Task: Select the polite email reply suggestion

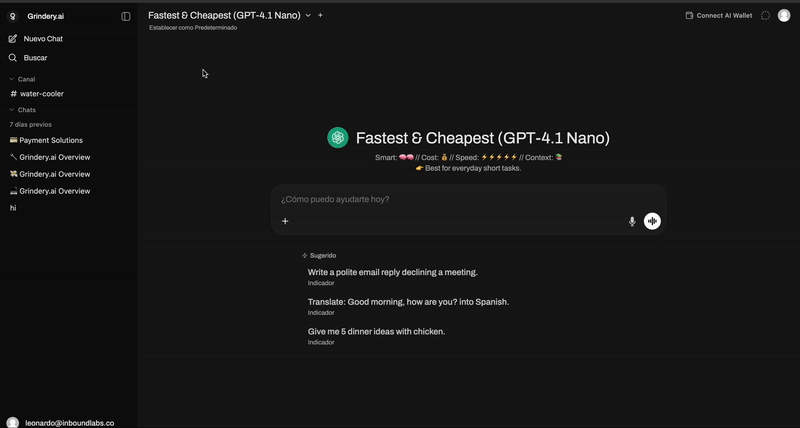Action: coord(393,272)
